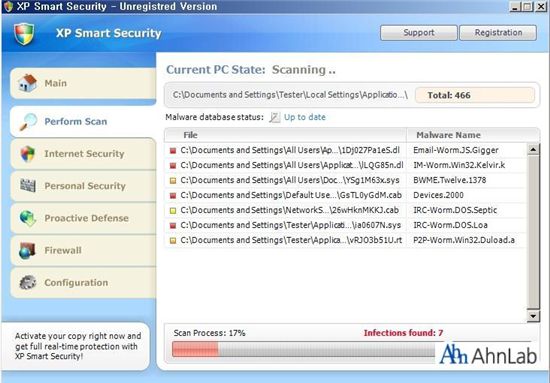Switch to the Internet Security tab
Screen dimensions: 550x383
tap(83, 154)
